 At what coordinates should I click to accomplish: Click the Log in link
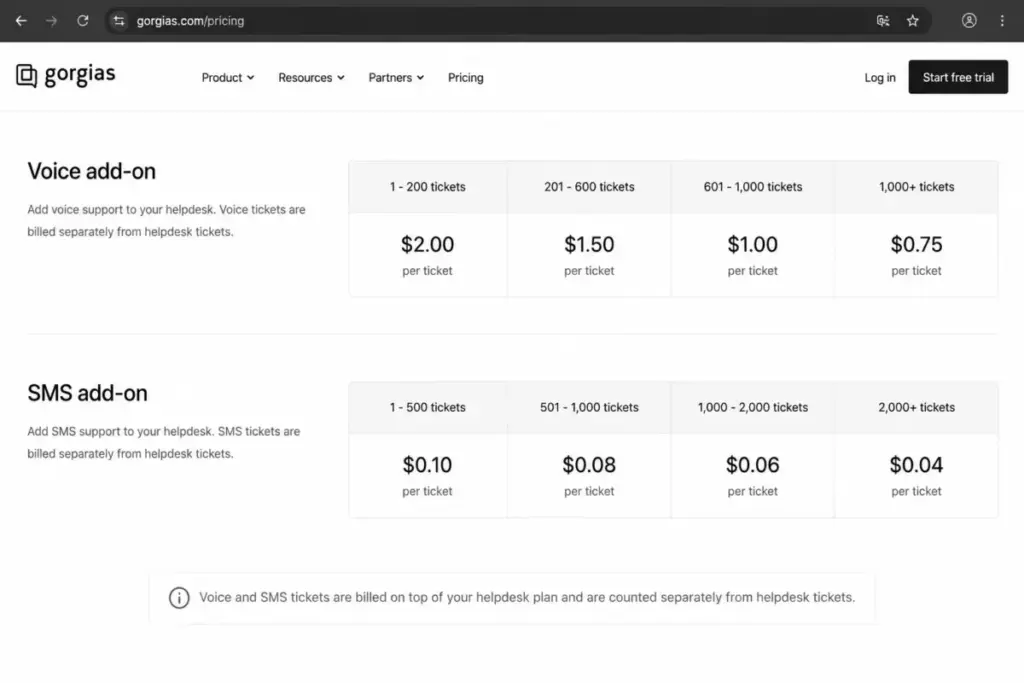click(880, 78)
